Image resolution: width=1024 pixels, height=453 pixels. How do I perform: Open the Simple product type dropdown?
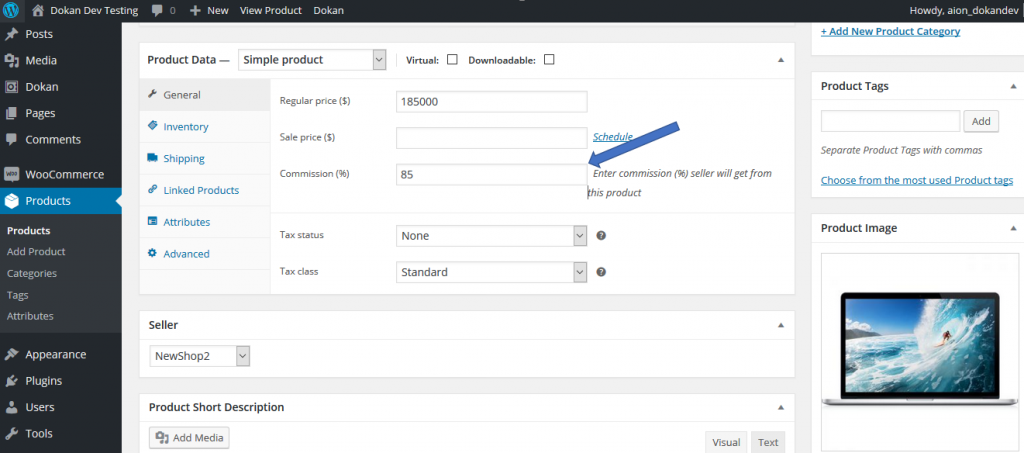coord(312,59)
